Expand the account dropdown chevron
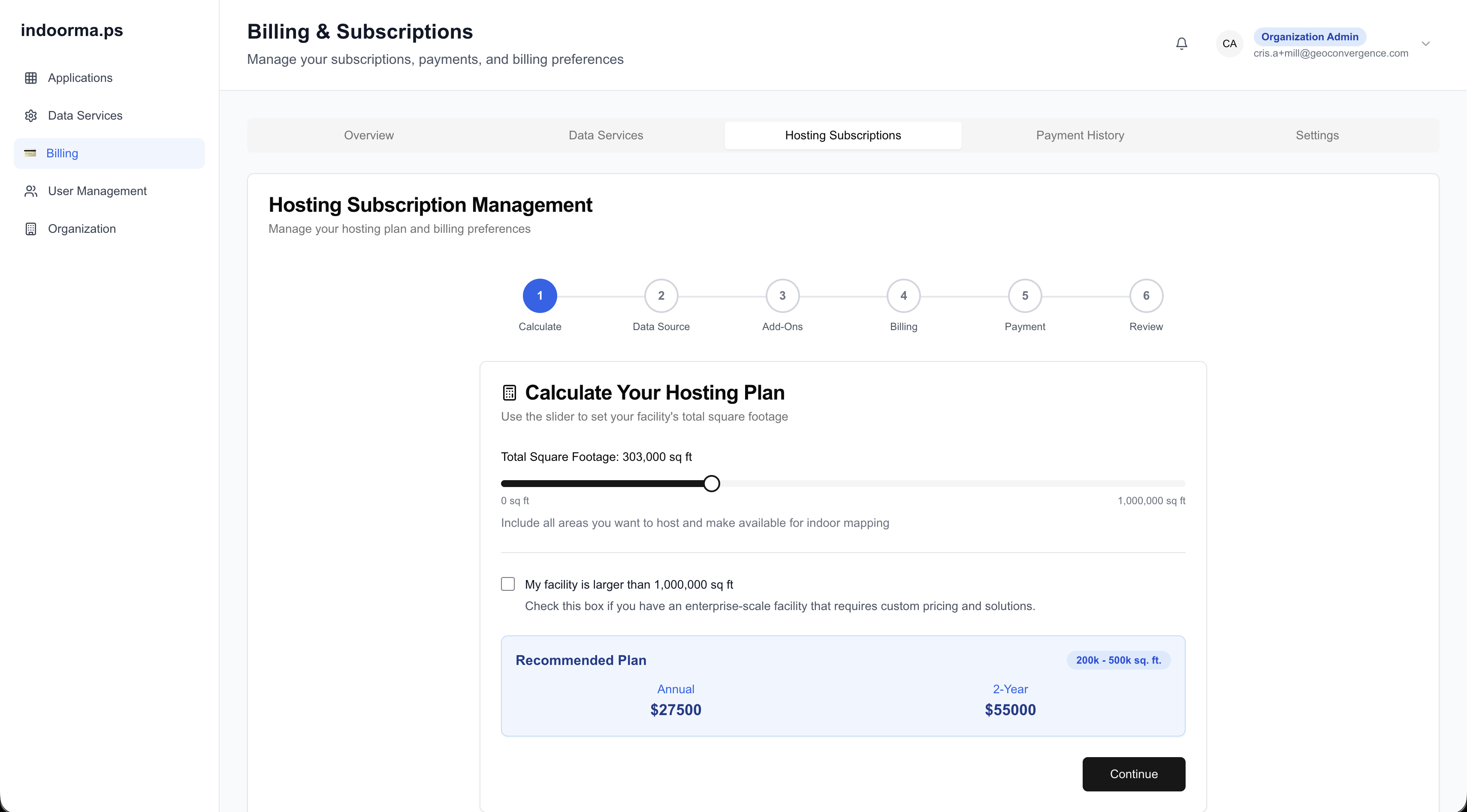This screenshot has height=812, width=1467. [x=1425, y=44]
